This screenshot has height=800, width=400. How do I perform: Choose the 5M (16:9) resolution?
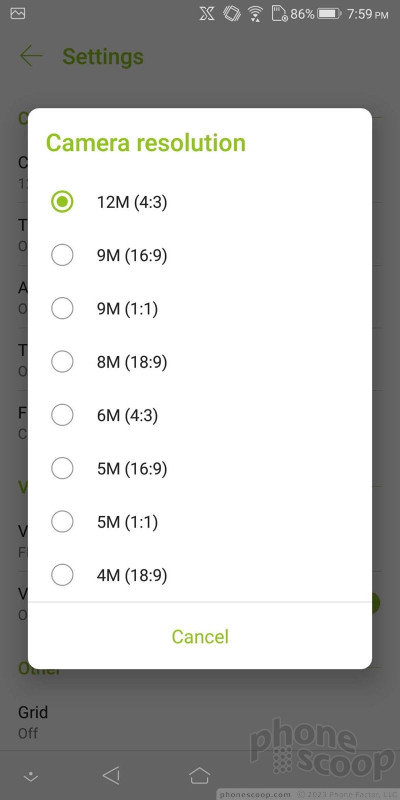click(199, 468)
